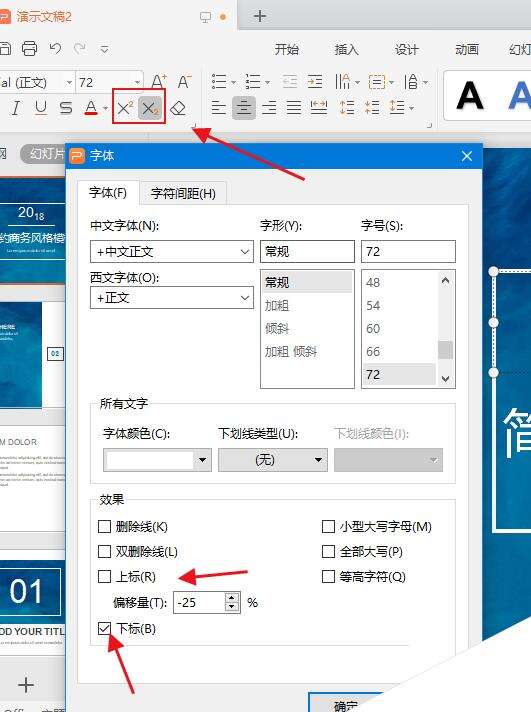This screenshot has width=531, height=712.
Task: Apply distributed alignment icon
Action: tap(319, 108)
